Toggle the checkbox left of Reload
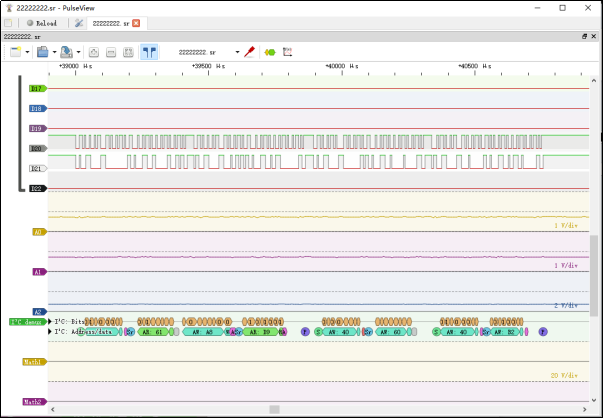The width and height of the screenshot is (604, 419). (x=9, y=22)
